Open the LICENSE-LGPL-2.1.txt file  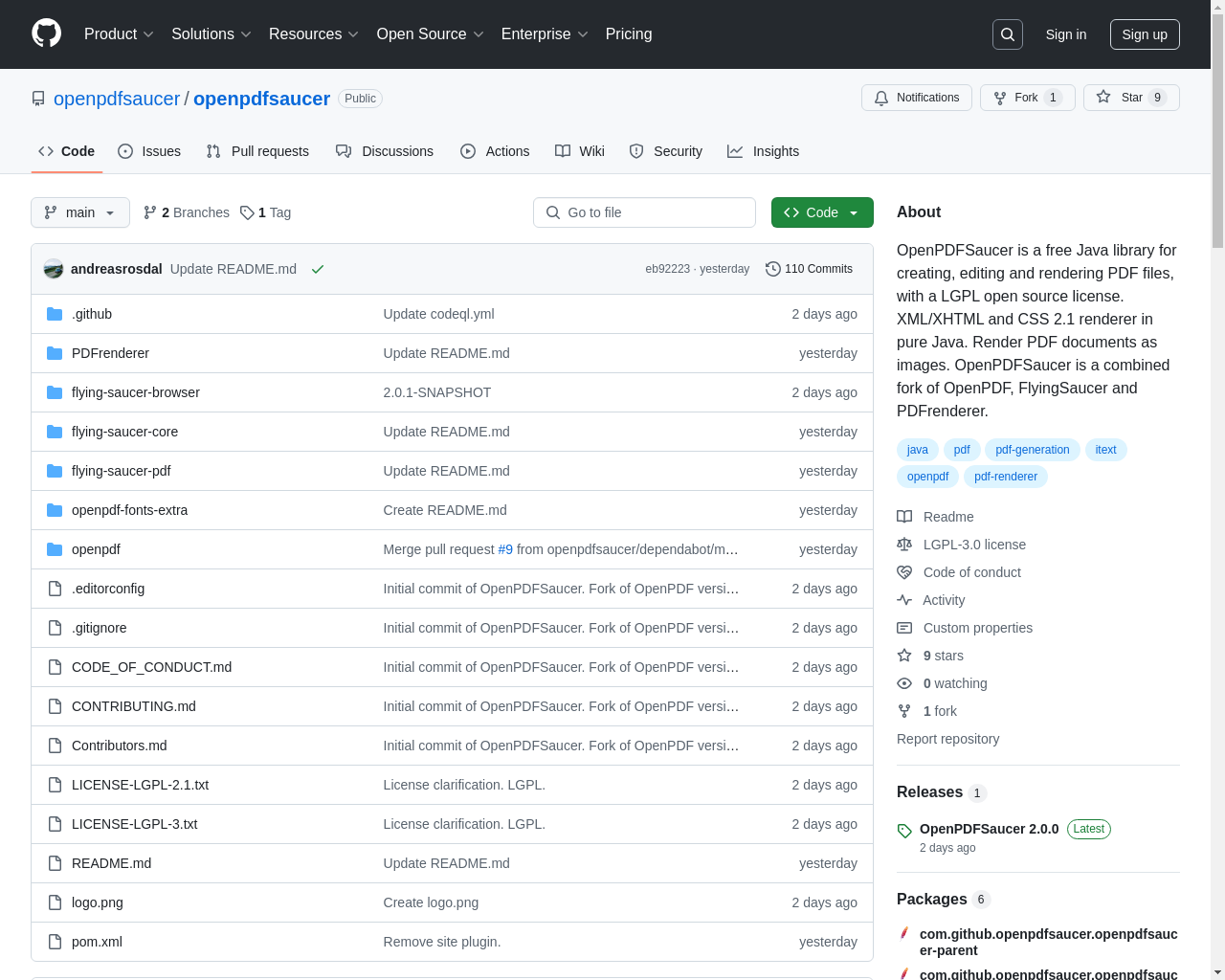click(x=140, y=785)
